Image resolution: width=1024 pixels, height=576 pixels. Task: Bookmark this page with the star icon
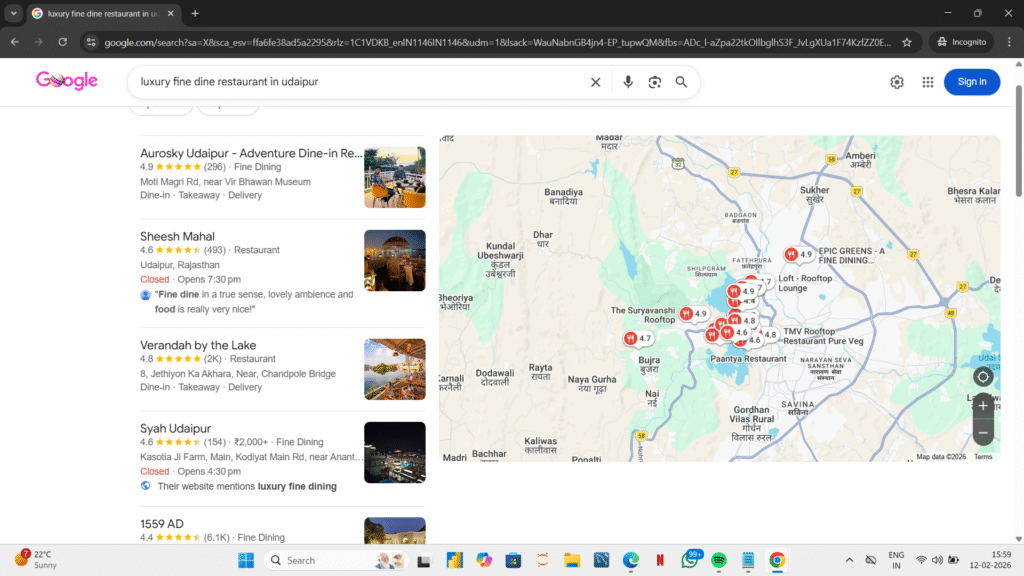pos(907,42)
